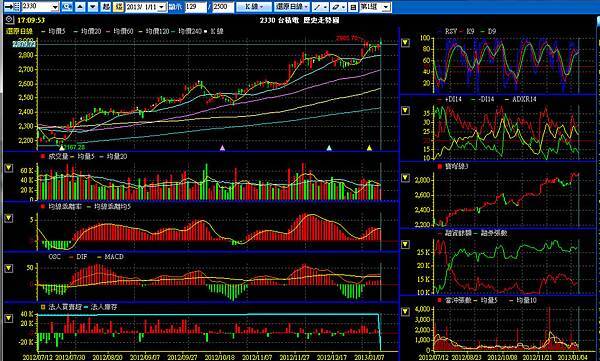Click the 成交量 red legend square

43,157
